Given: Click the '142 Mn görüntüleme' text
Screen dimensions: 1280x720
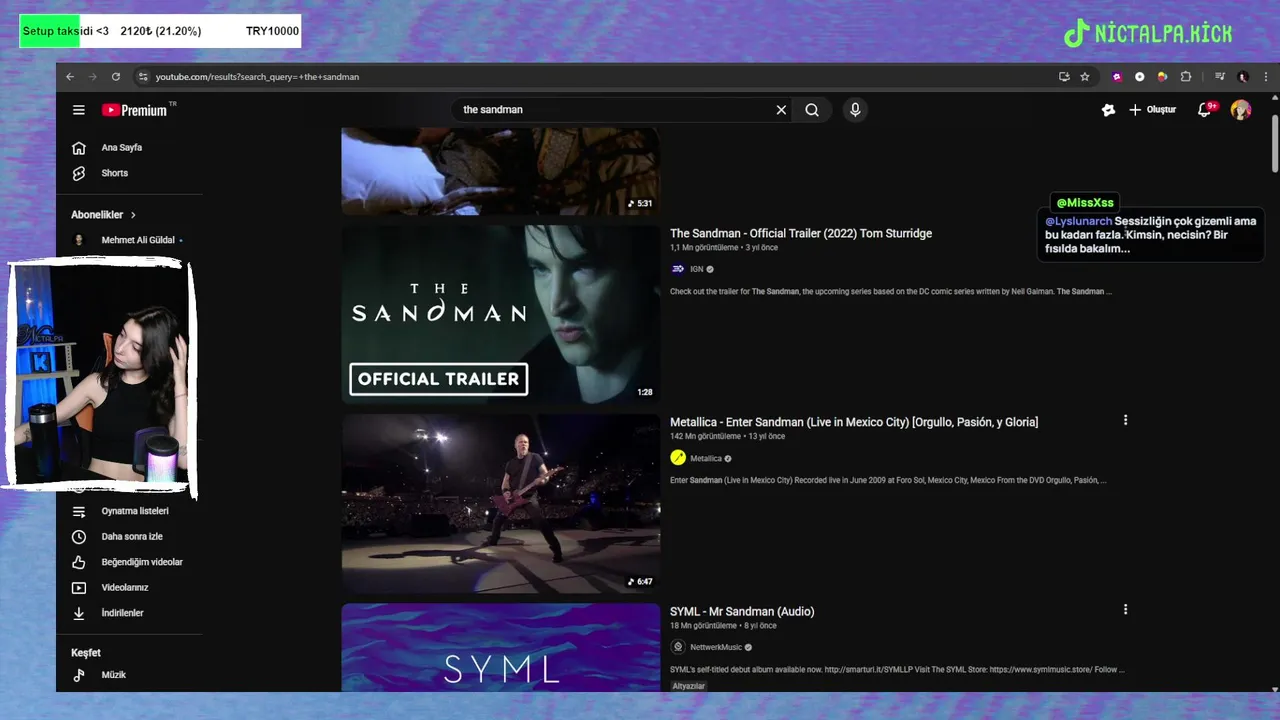Looking at the screenshot, I should point(705,436).
